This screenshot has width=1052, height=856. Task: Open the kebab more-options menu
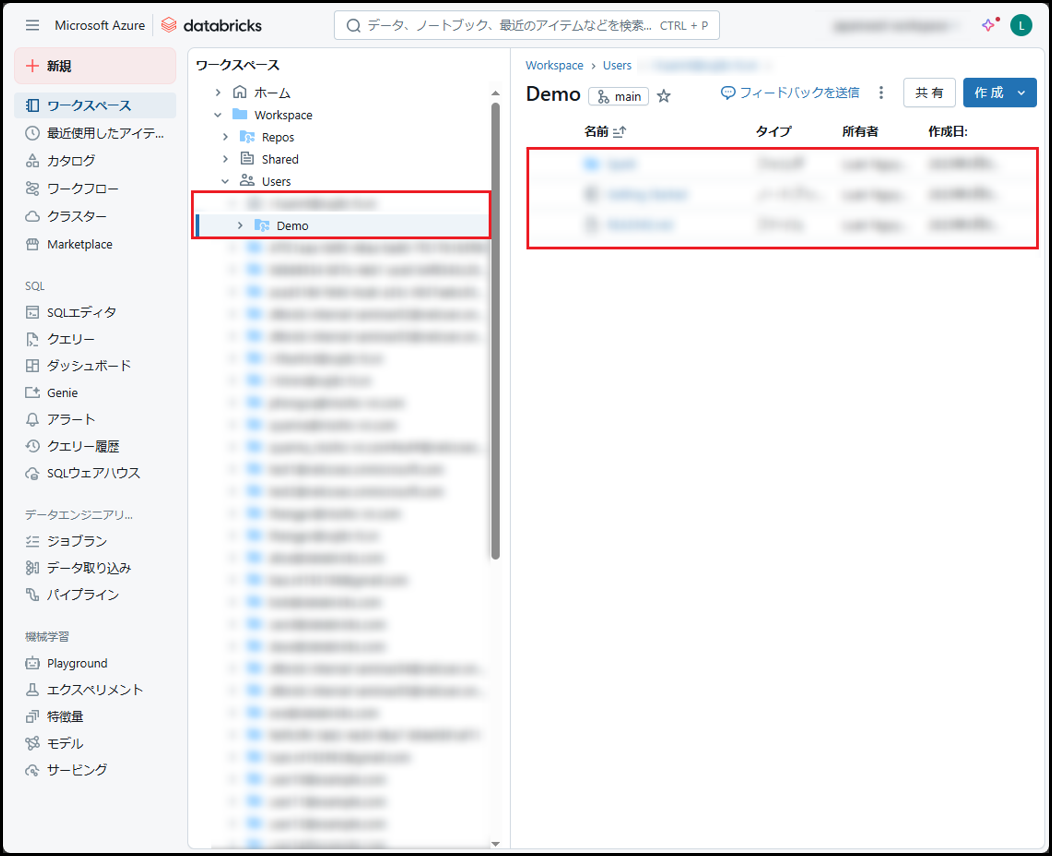[x=881, y=93]
